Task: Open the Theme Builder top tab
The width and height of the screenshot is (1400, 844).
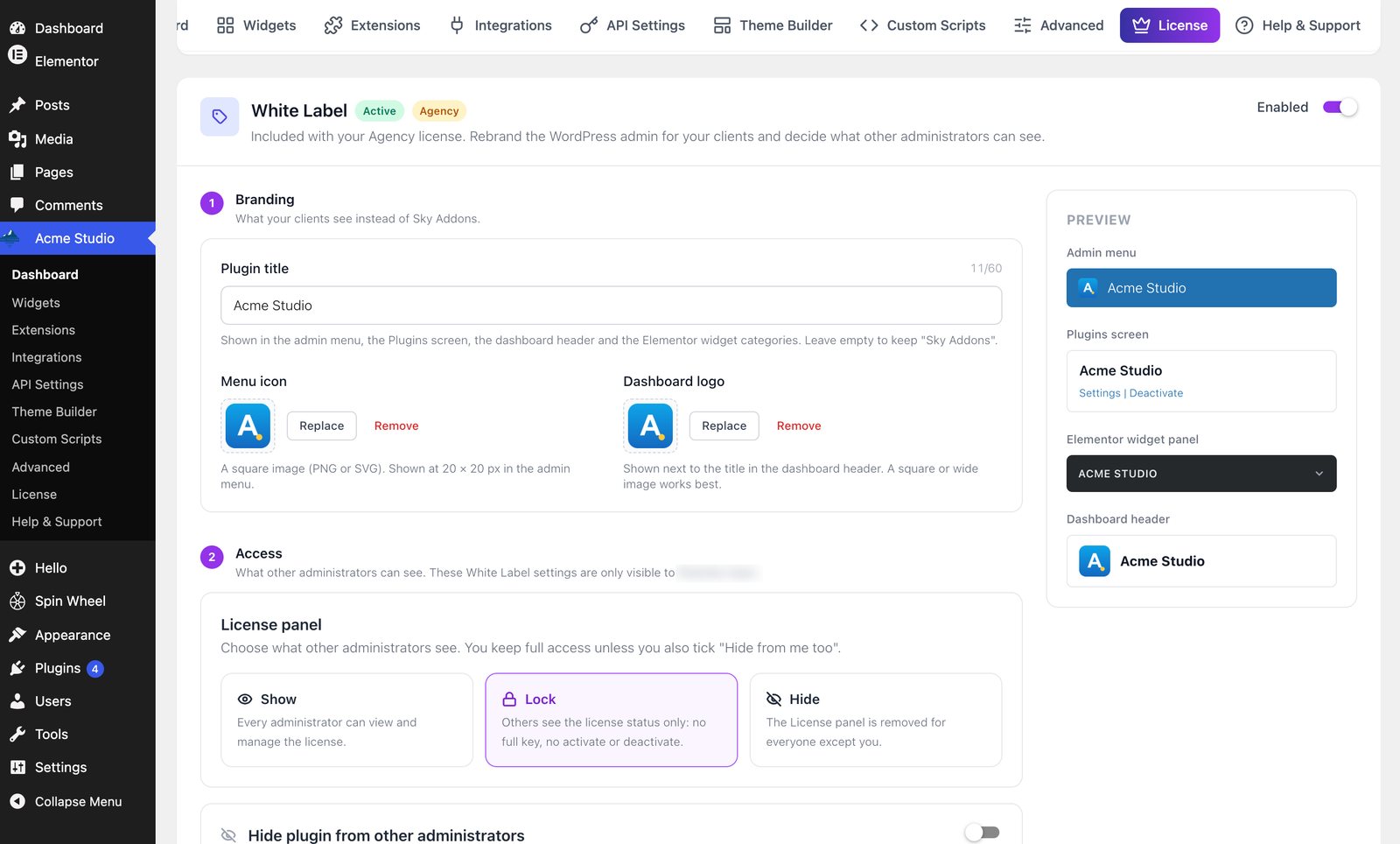Action: (773, 25)
